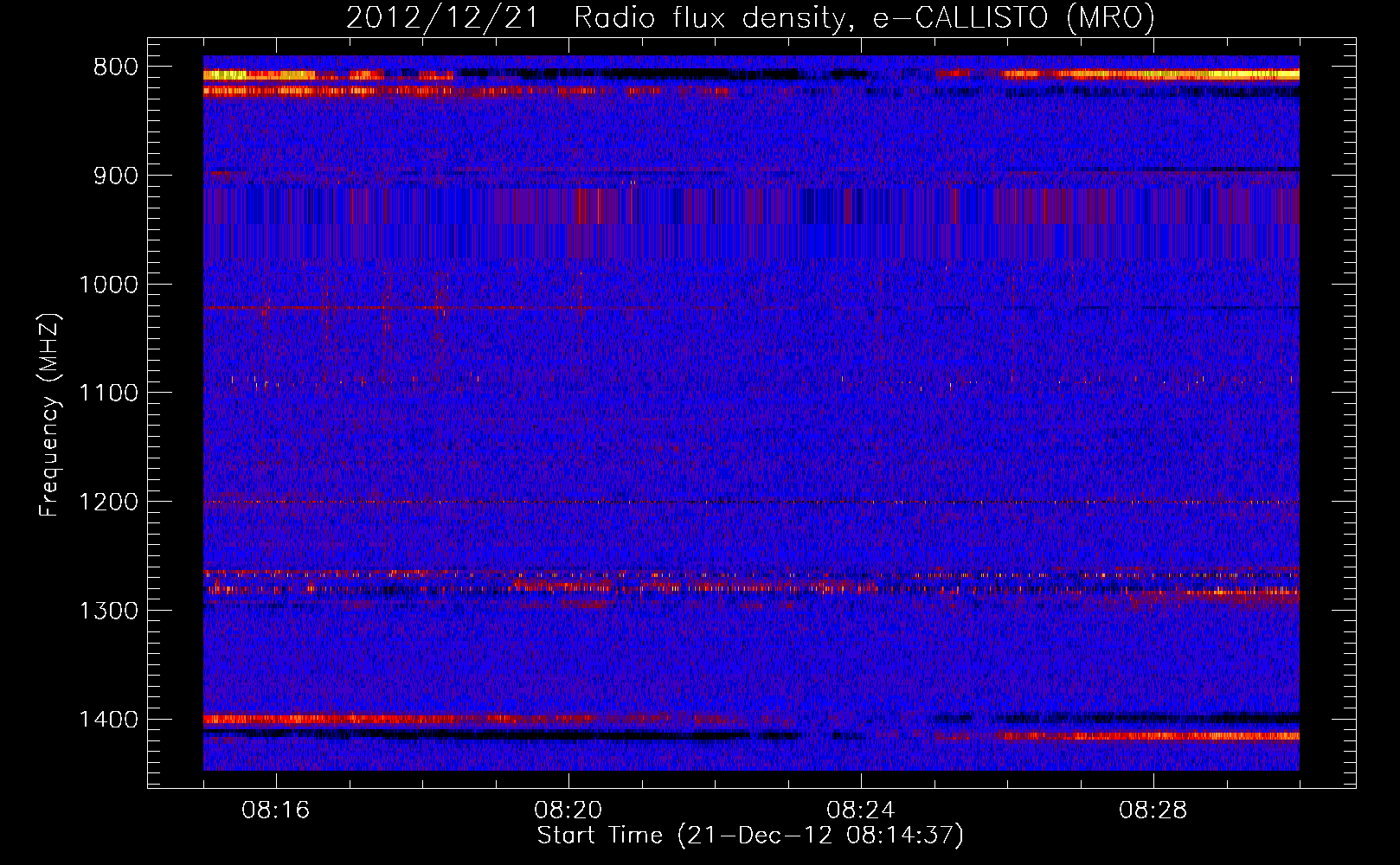This screenshot has height=865, width=1400.
Task: Click the 1100 frequency tick label
Action: pos(108,394)
